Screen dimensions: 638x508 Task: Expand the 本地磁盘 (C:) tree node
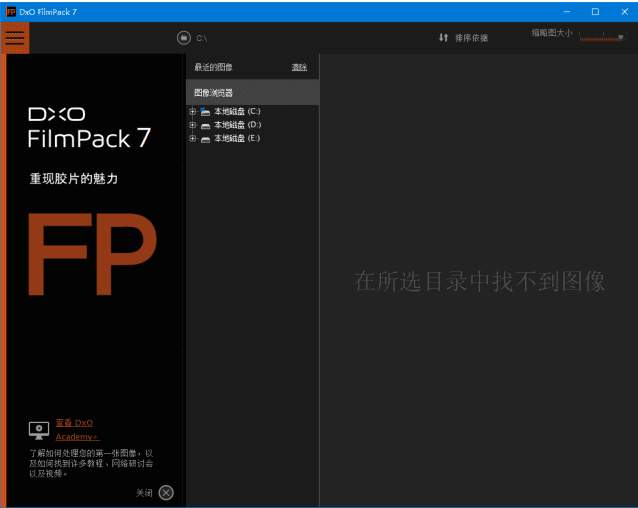pyautogui.click(x=193, y=111)
